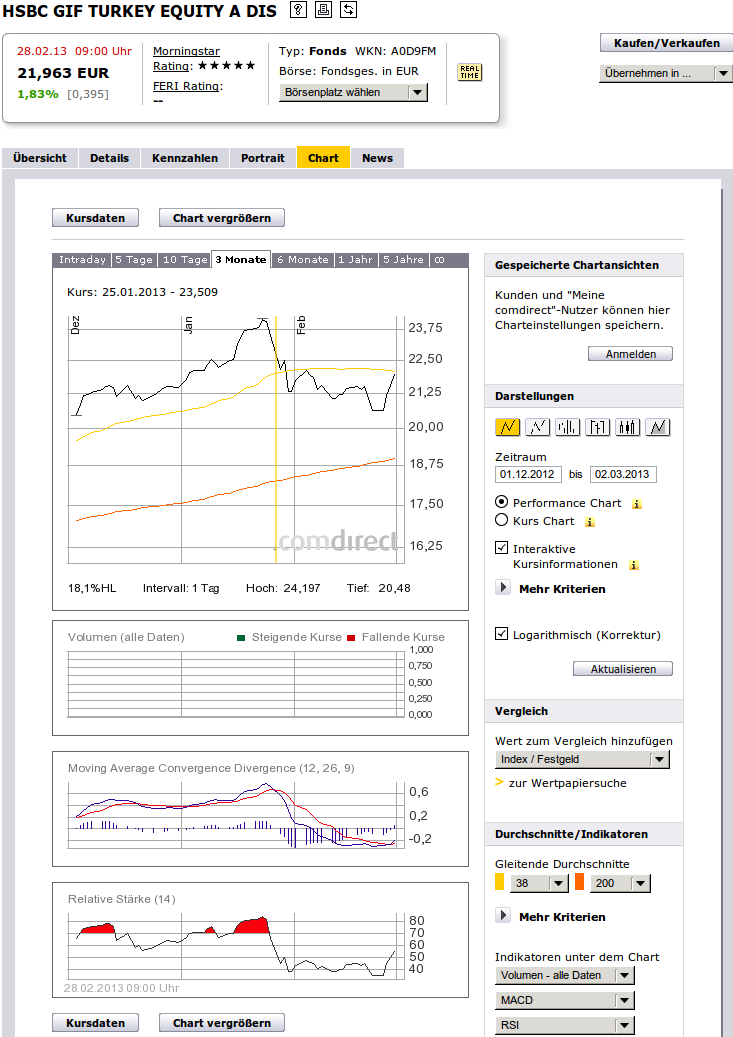
Task: Select the bar chart display icon
Action: coord(568,427)
